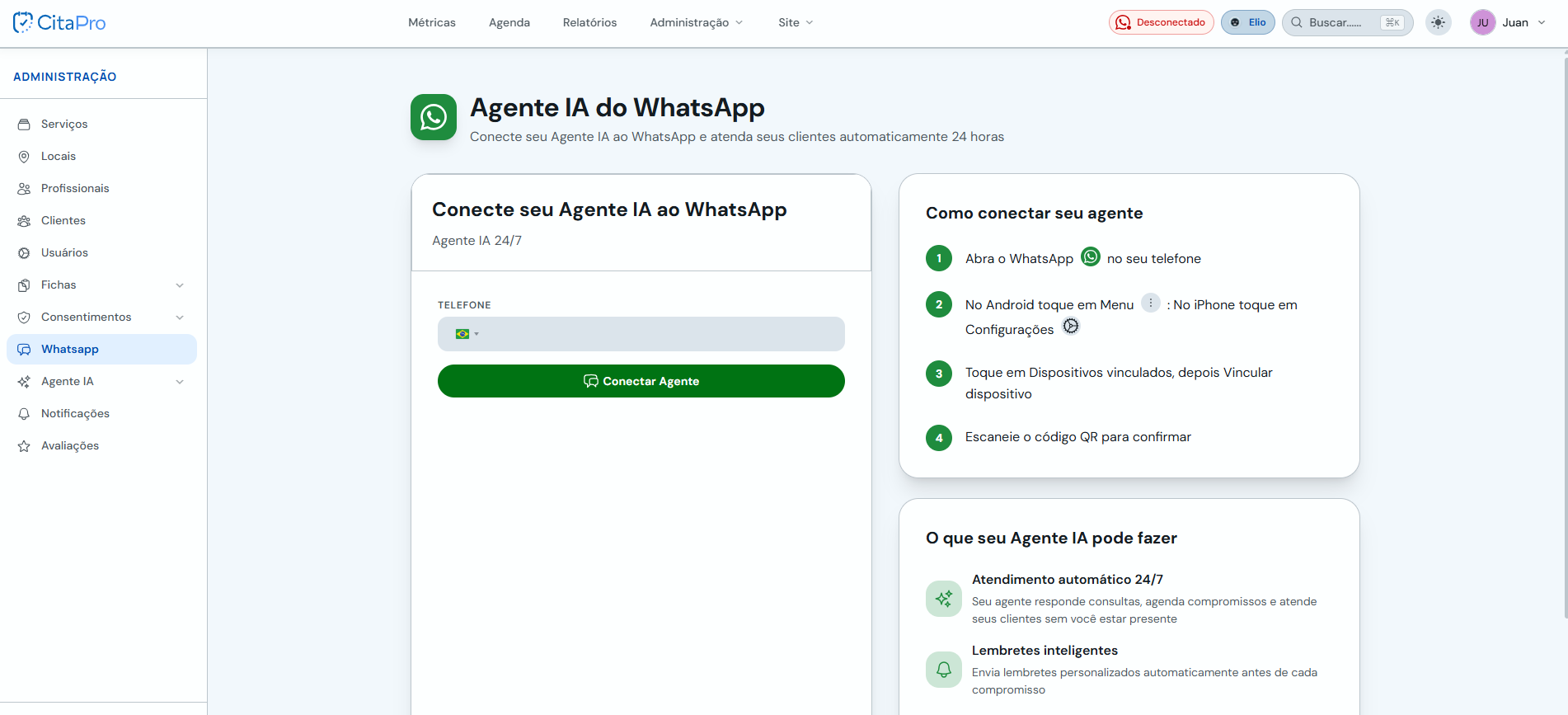Click the Profissionais people icon
This screenshot has height=715, width=1568.
point(24,188)
